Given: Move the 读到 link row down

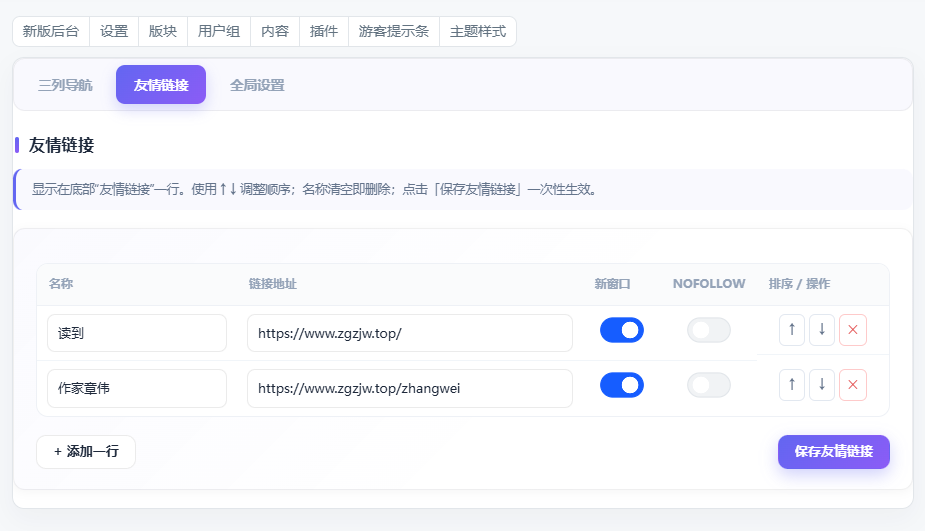Looking at the screenshot, I should (x=822, y=330).
